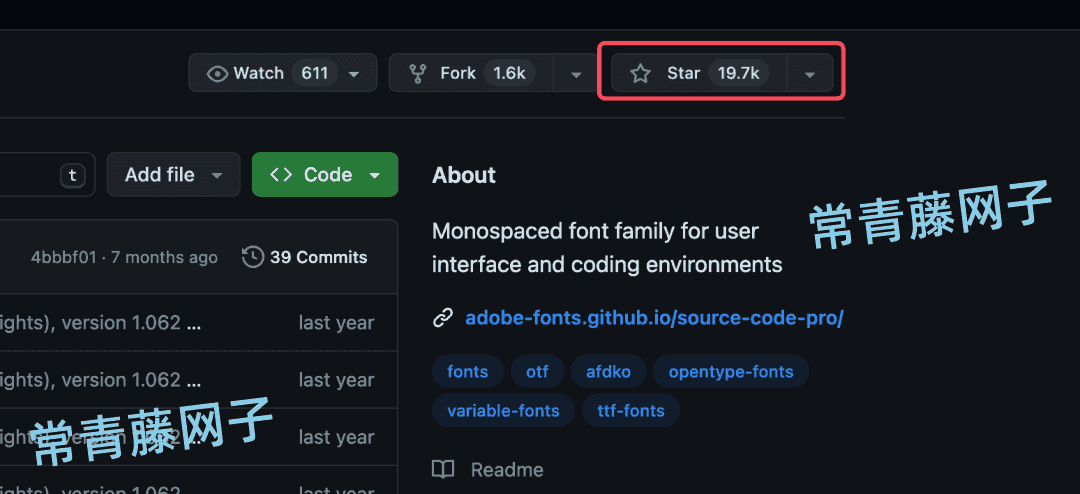Star the repository with Star button
The height and width of the screenshot is (494, 1080).
coord(699,73)
